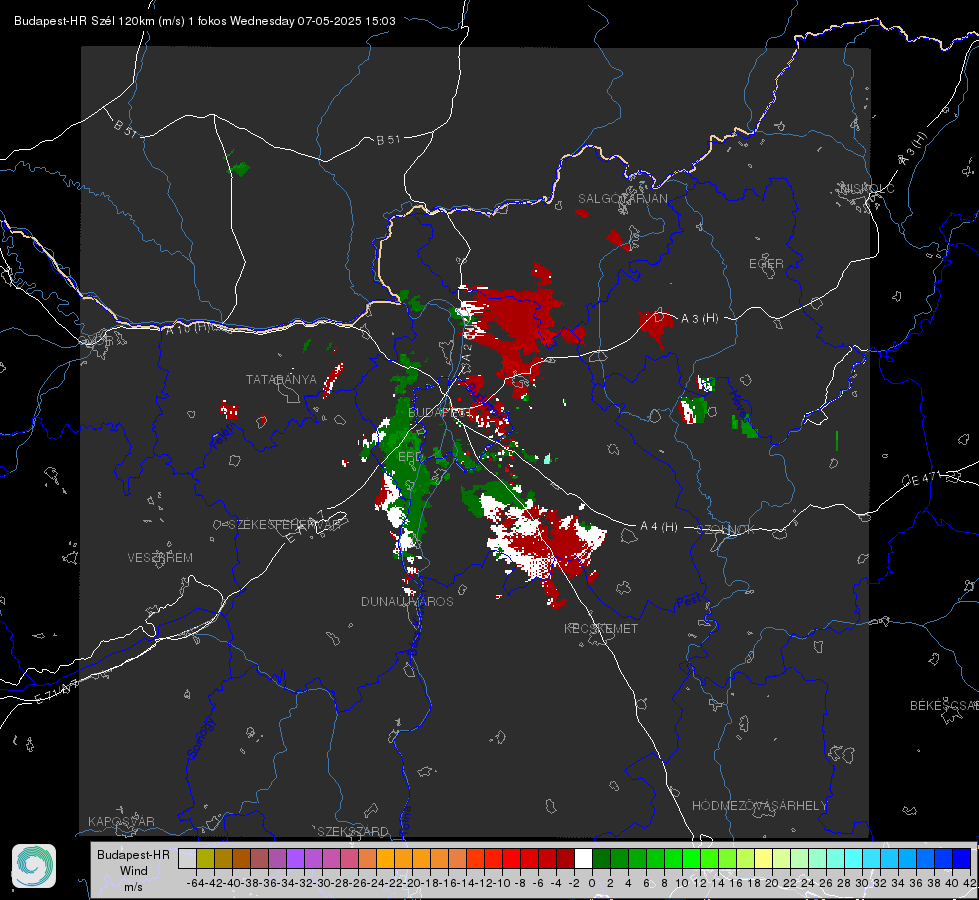Select the olive swatch right of -64
The width and height of the screenshot is (979, 900).
[x=205, y=859]
